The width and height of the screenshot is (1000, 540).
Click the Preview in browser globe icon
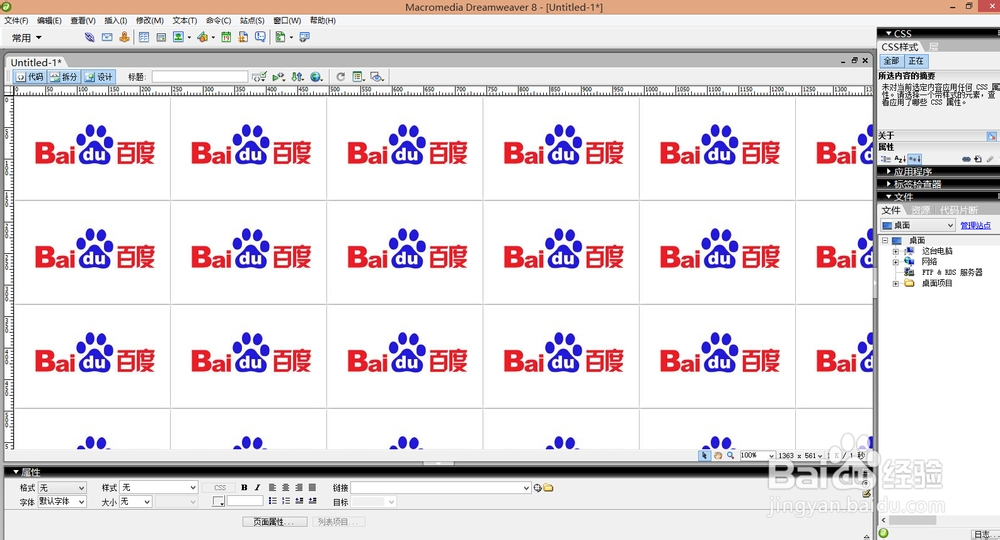pyautogui.click(x=316, y=77)
